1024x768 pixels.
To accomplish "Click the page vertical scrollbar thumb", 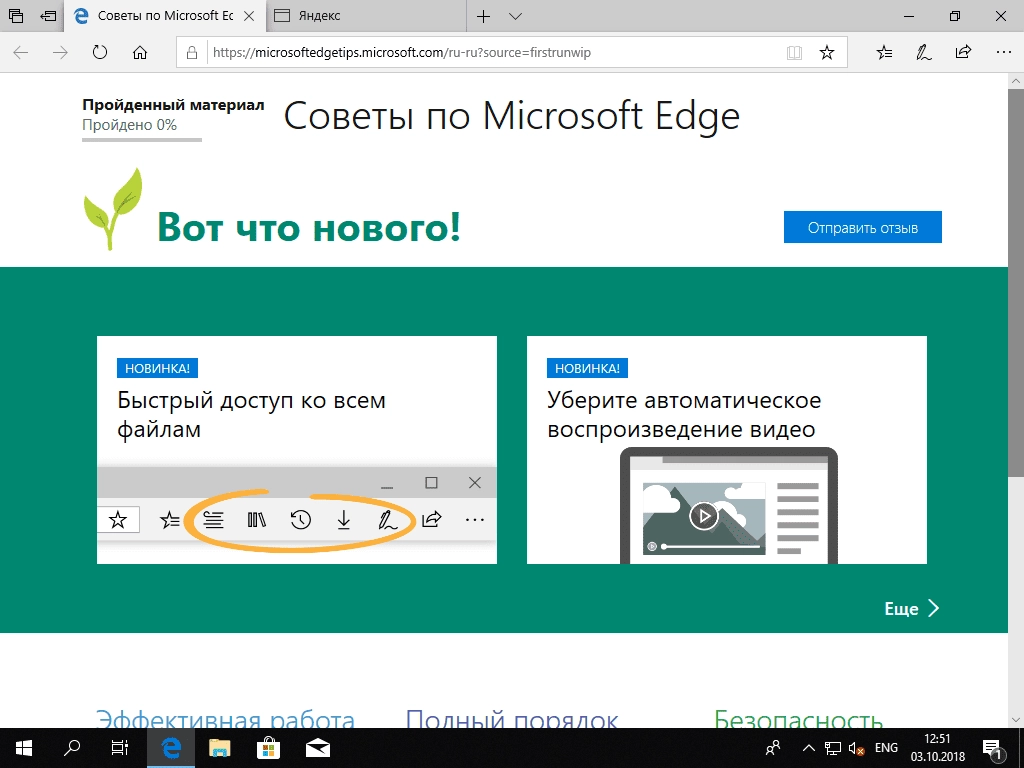I will pyautogui.click(x=1016, y=282).
